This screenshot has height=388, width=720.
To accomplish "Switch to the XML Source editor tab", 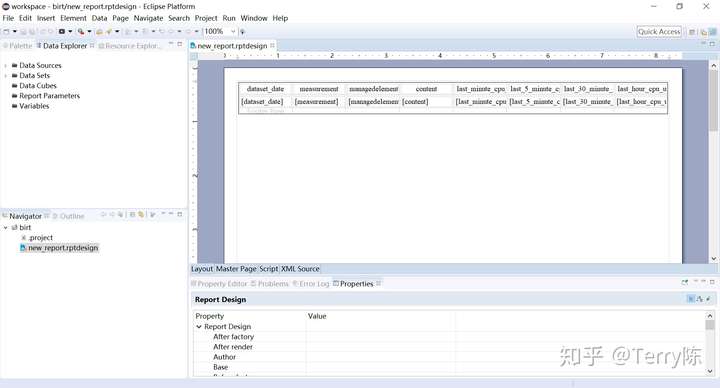I will tap(300, 269).
